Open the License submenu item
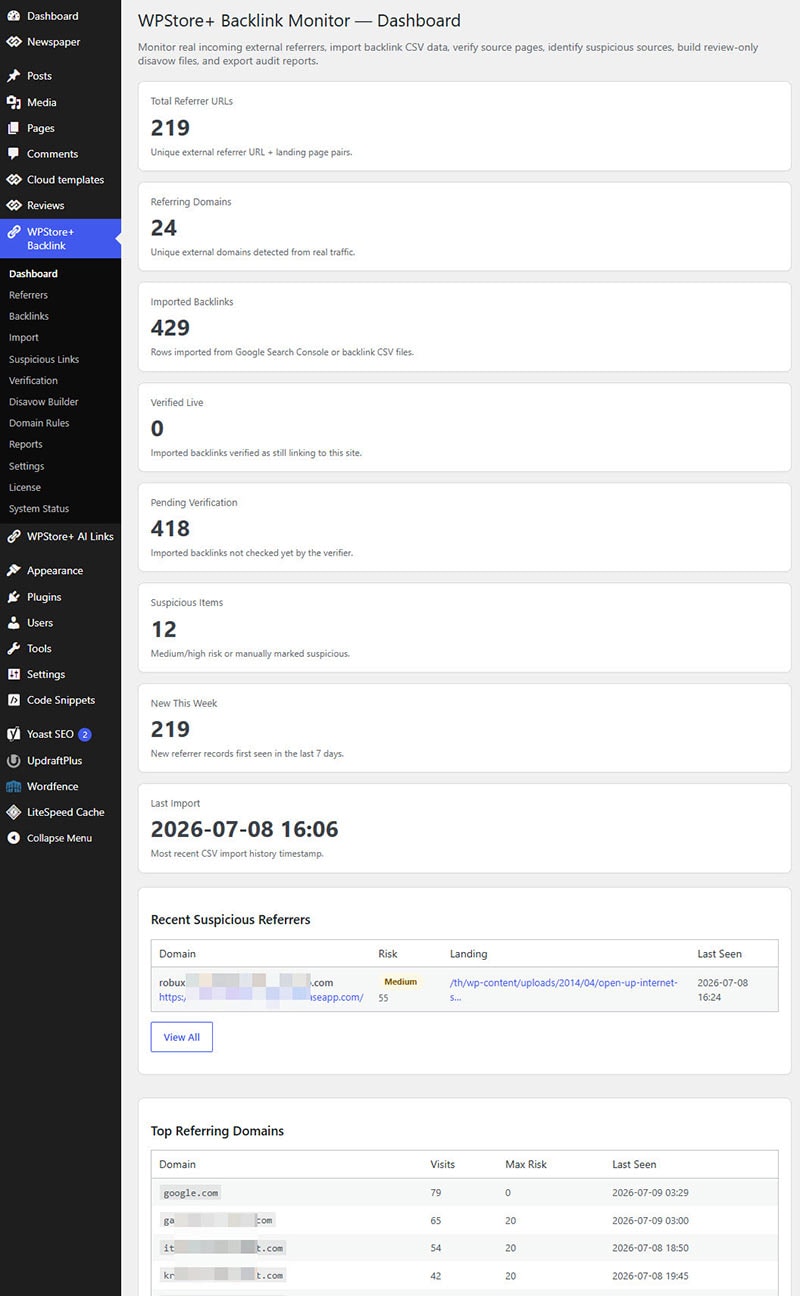This screenshot has width=800, height=1296. point(25,487)
